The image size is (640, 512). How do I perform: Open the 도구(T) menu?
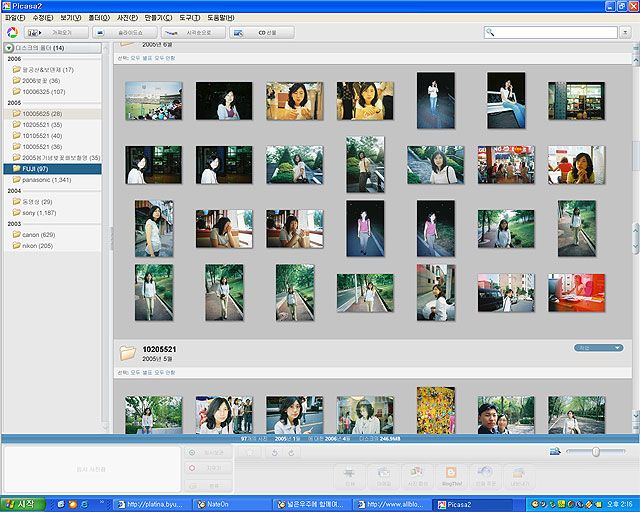(189, 18)
